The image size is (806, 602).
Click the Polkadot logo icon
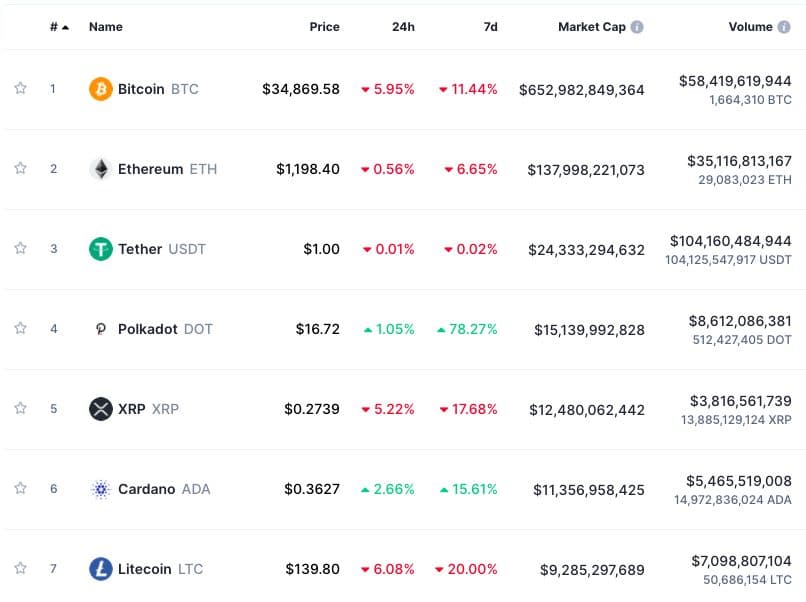[x=101, y=329]
